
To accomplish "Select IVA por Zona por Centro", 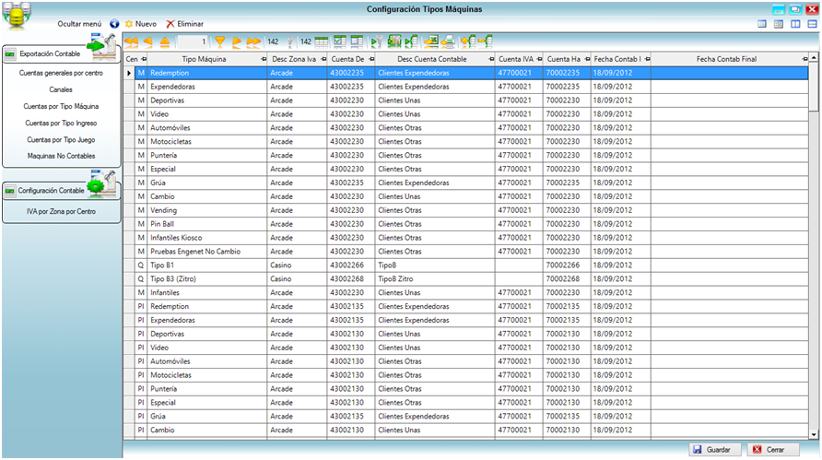I will (62, 211).
